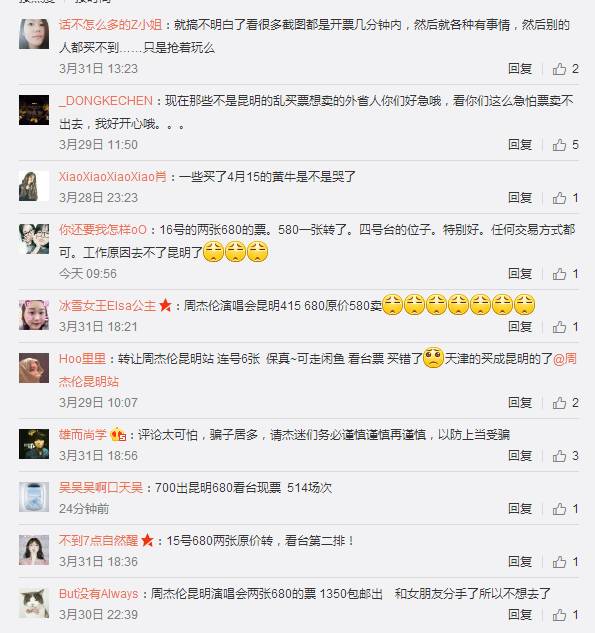The height and width of the screenshot is (633, 595).
Task: Click thumbs-up on XiaoXiaoXiaoXiao肖's comment
Action: [x=565, y=198]
